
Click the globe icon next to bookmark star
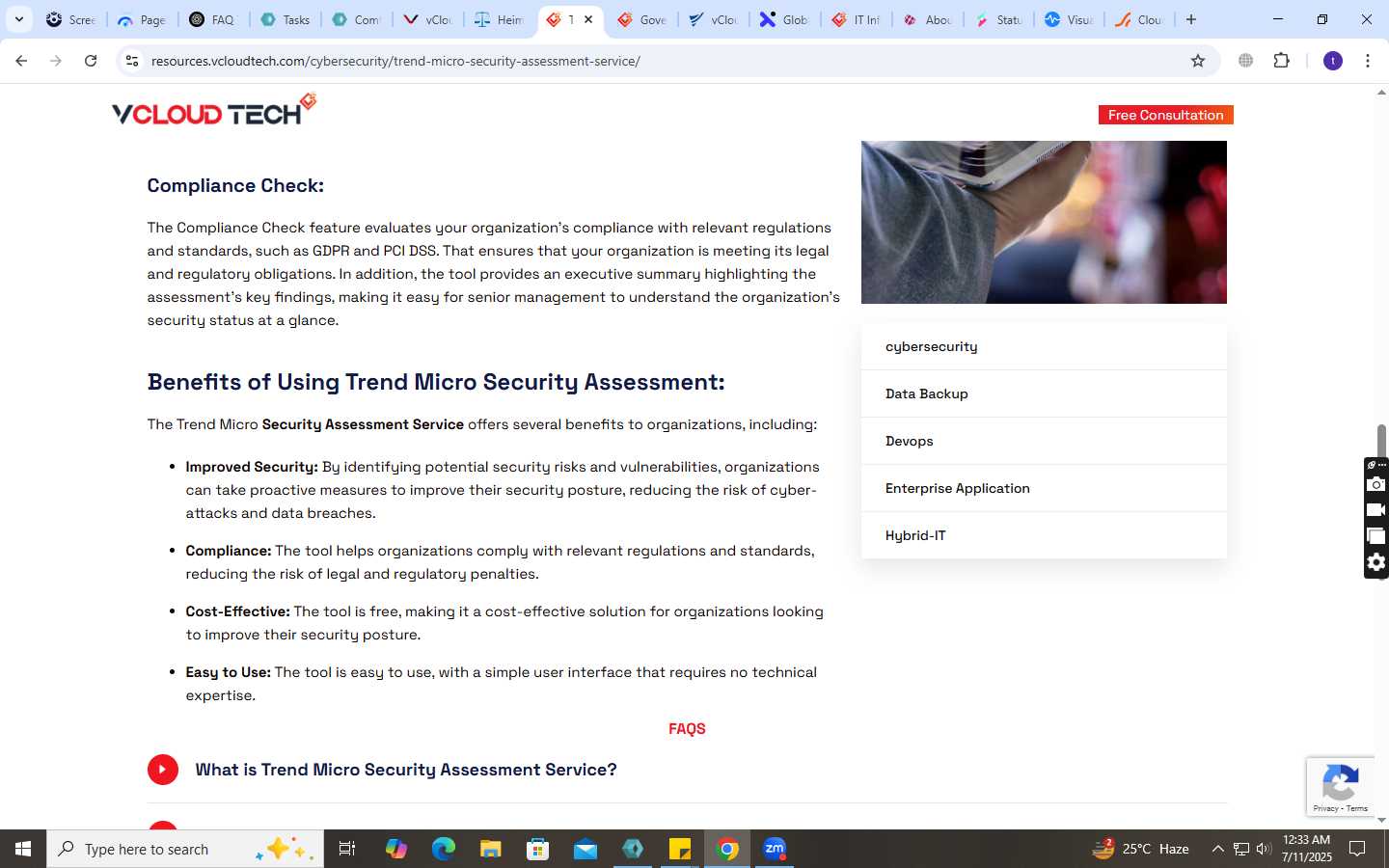click(x=1245, y=61)
